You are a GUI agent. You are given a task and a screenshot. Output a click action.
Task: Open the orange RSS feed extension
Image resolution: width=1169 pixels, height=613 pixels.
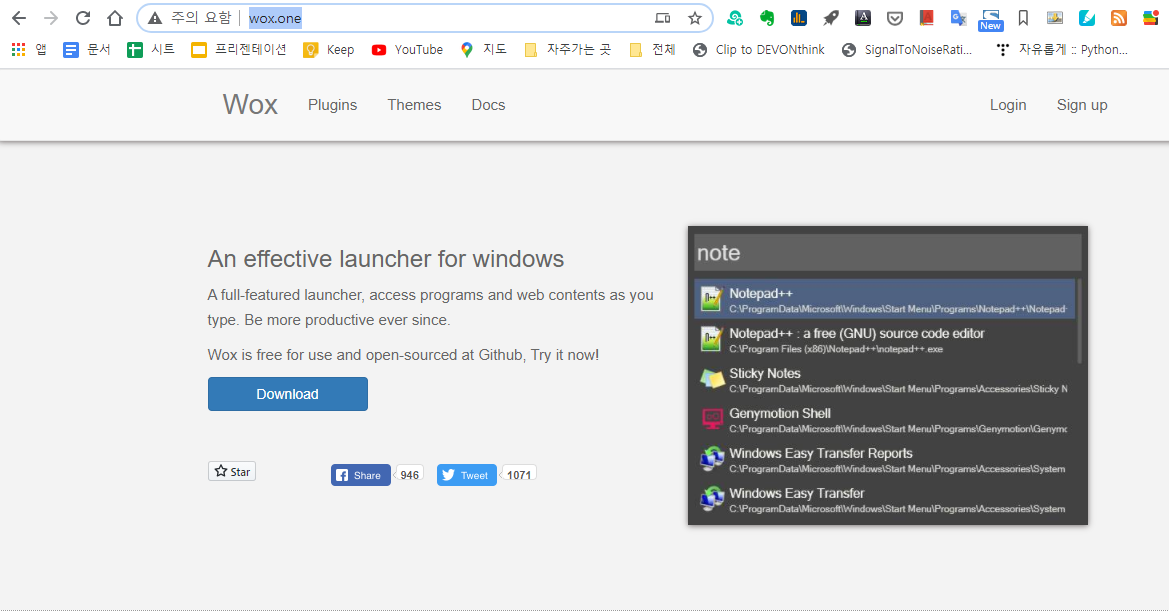point(1119,18)
